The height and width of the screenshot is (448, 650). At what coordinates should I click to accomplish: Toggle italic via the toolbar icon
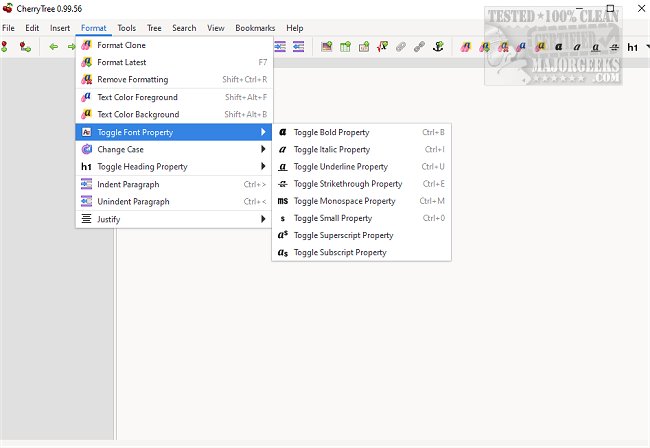tap(577, 47)
